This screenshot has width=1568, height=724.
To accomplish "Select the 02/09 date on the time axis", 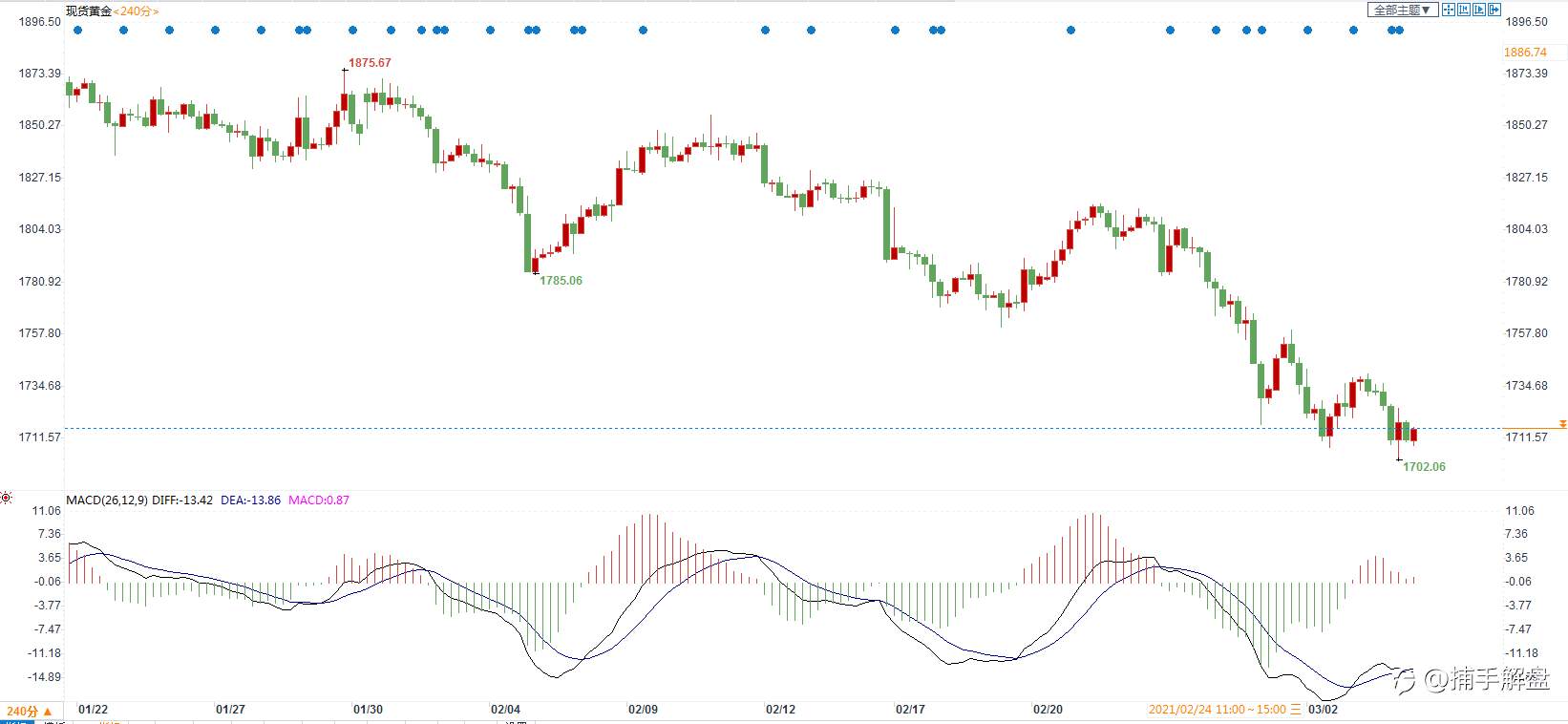I will pyautogui.click(x=643, y=710).
